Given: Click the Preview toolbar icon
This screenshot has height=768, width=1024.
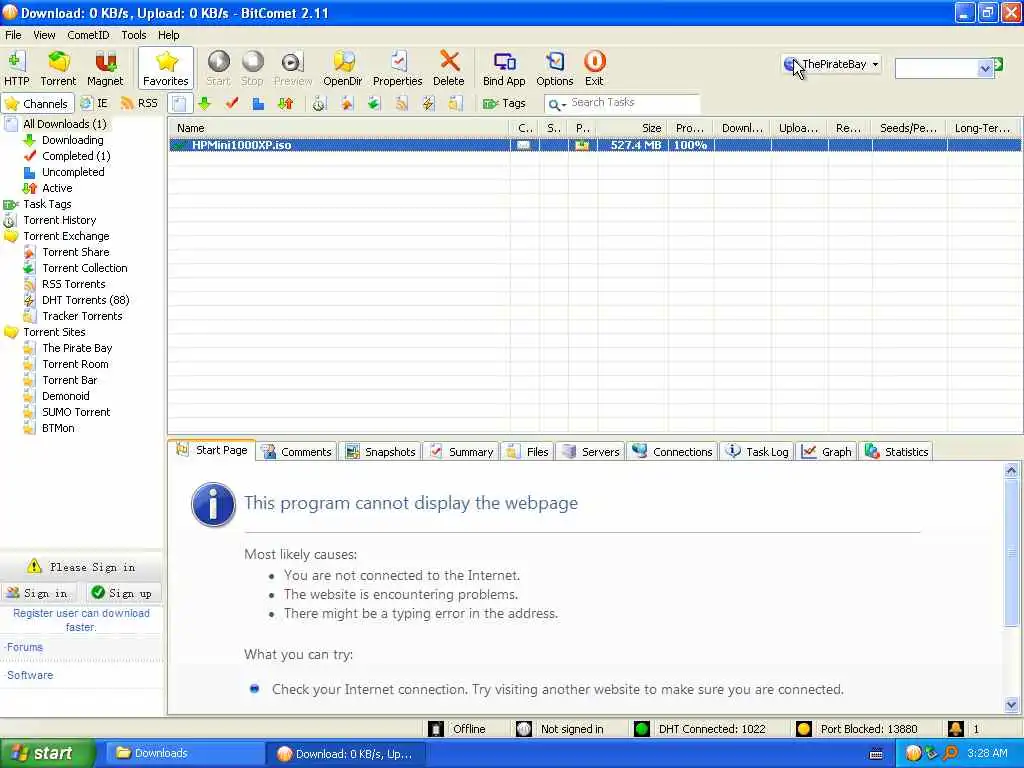Looking at the screenshot, I should 293,69.
